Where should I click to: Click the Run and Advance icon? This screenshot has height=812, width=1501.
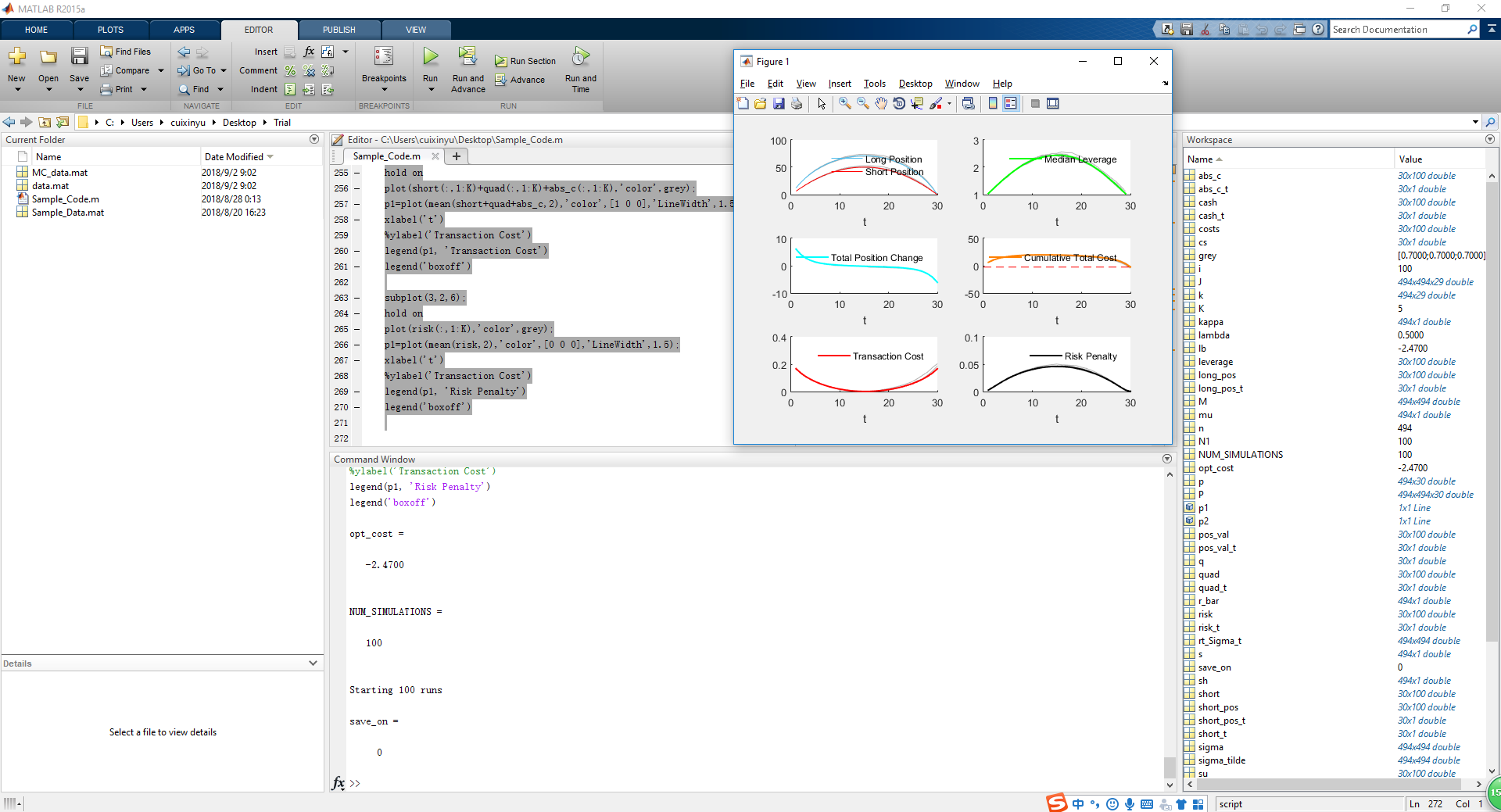467,57
